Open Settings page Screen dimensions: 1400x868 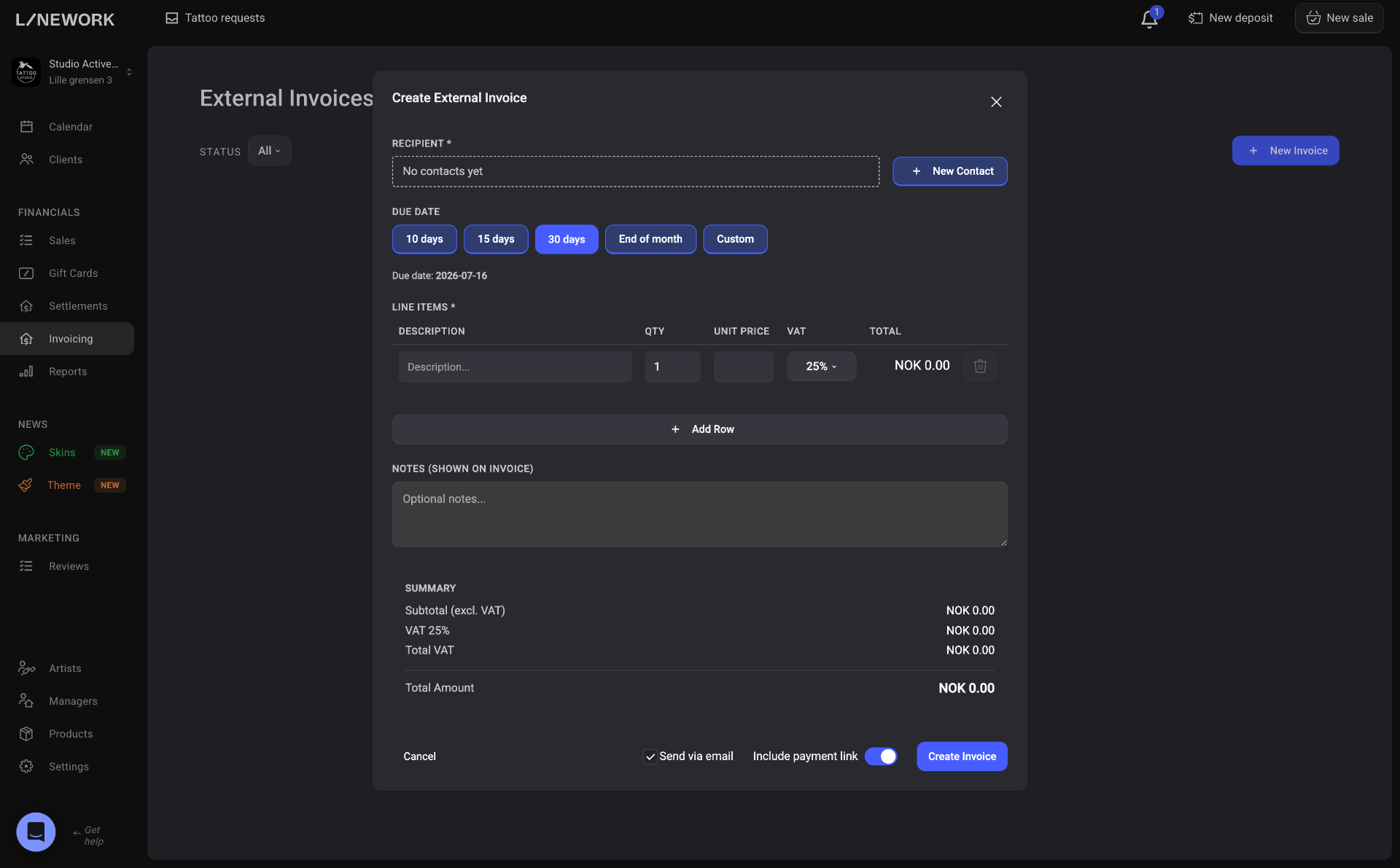point(67,767)
